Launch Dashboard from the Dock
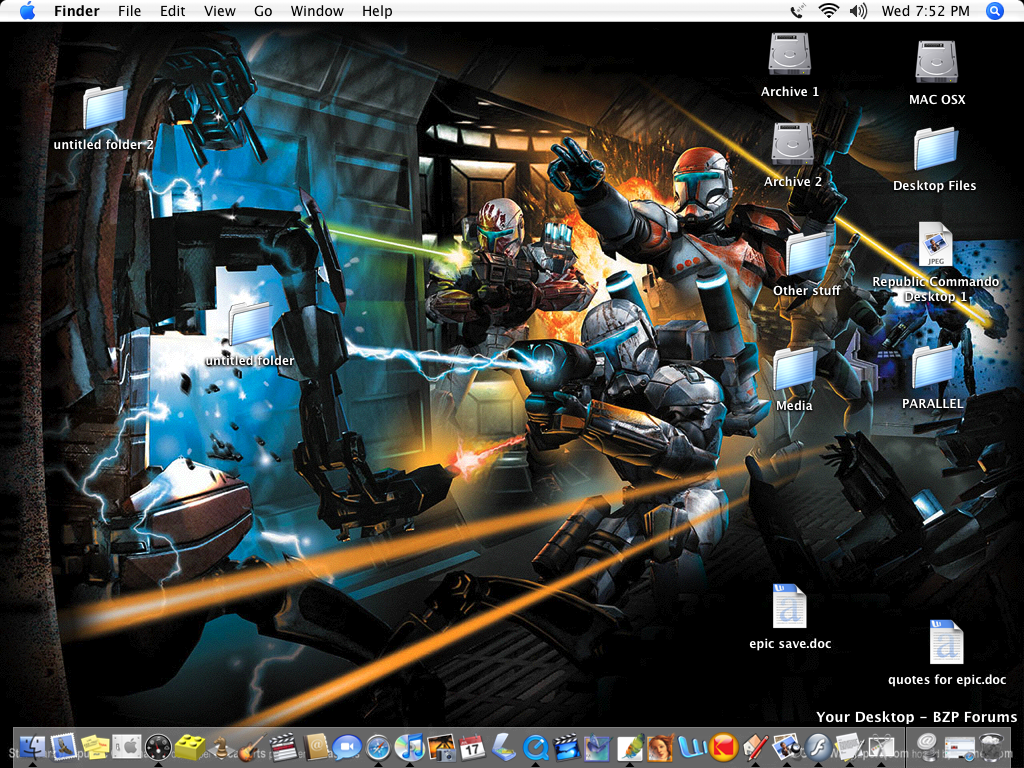Viewport: 1024px width, 768px height. point(157,748)
